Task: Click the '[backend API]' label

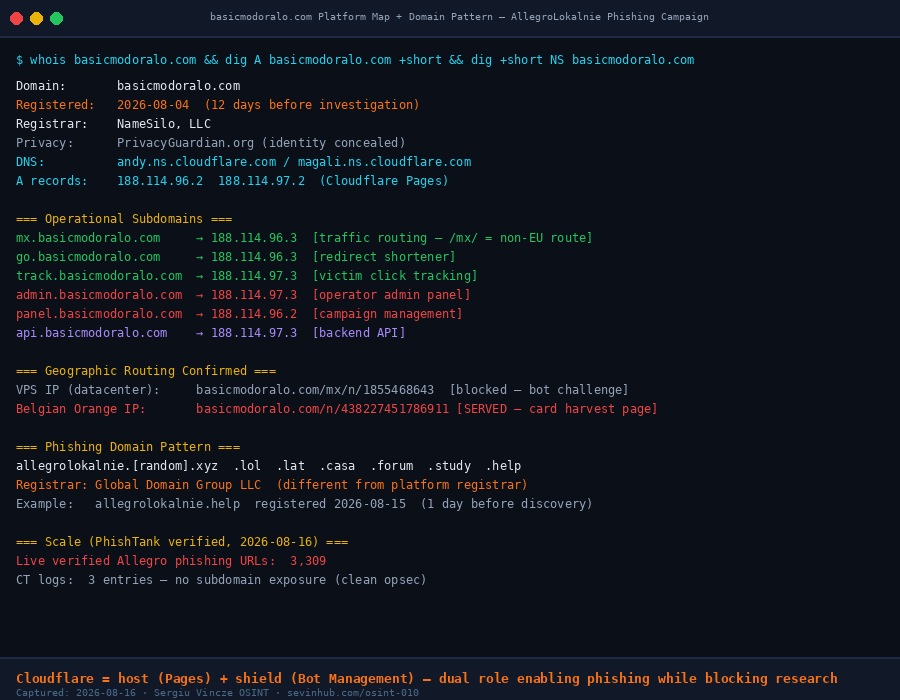Action: pos(359,332)
